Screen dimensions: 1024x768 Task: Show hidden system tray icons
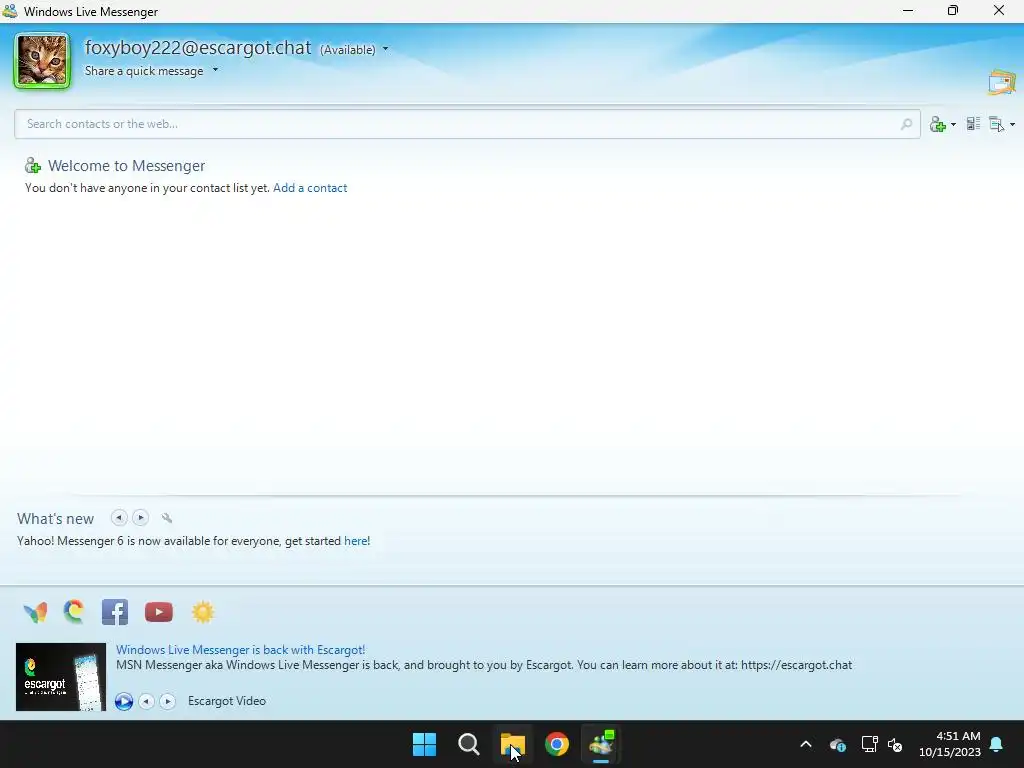[x=806, y=744]
